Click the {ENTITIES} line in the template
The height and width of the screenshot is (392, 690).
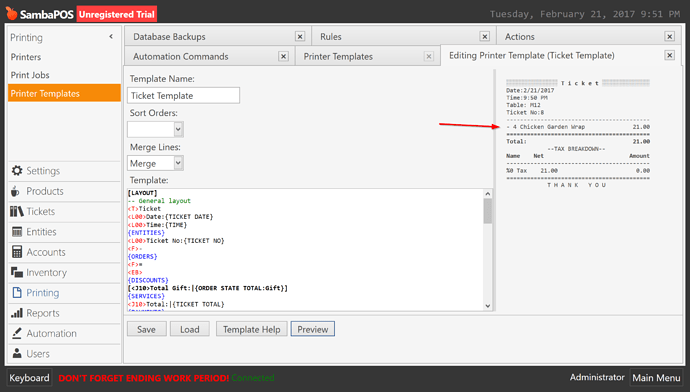click(146, 232)
